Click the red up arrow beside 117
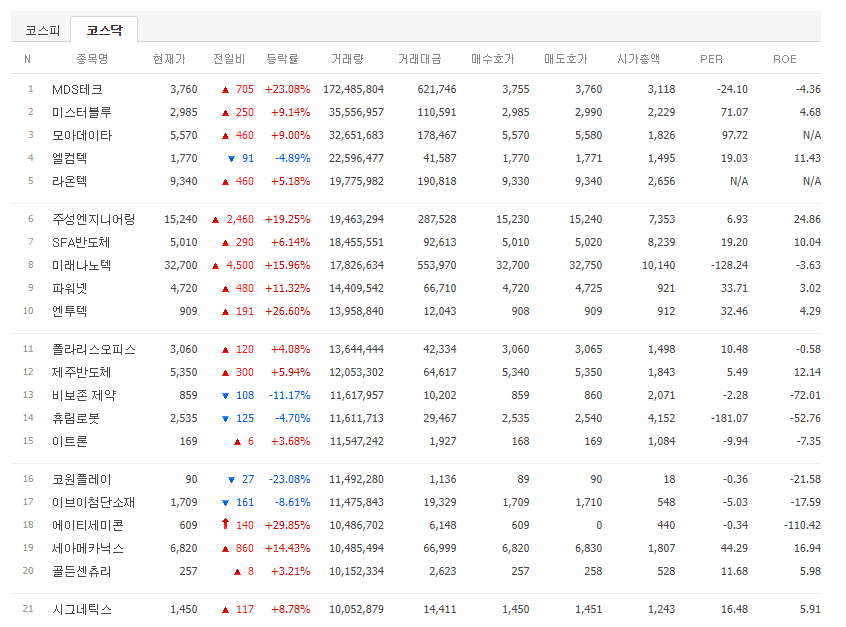This screenshot has width=846, height=627. point(226,610)
